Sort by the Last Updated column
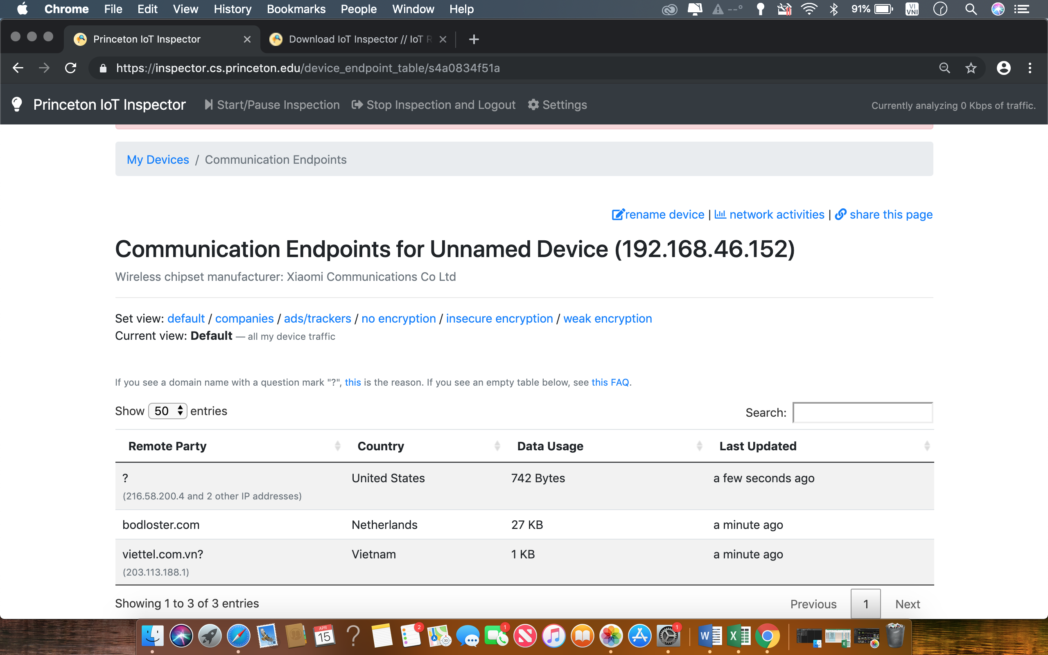The height and width of the screenshot is (655, 1048). coord(821,446)
